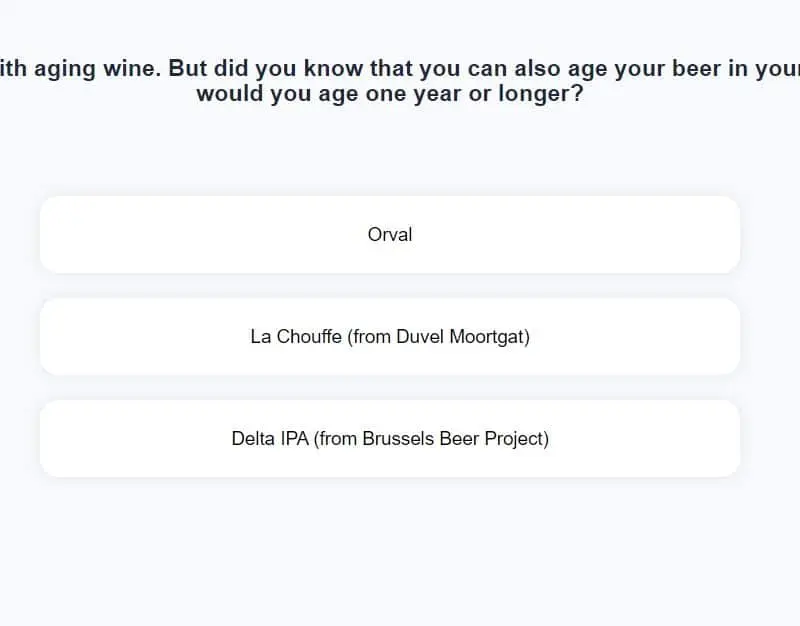Tap the La Chouffe card

coord(390,336)
